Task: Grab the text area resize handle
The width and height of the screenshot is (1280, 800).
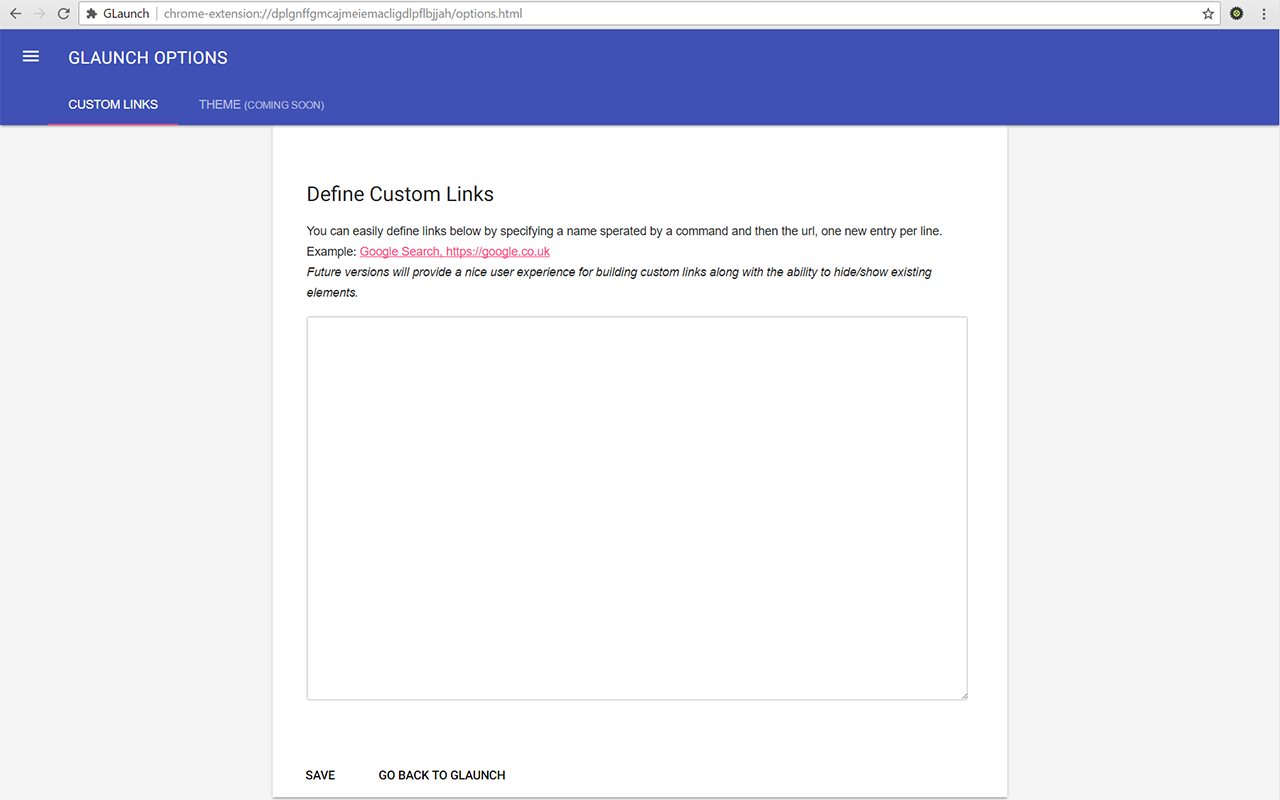Action: (963, 695)
